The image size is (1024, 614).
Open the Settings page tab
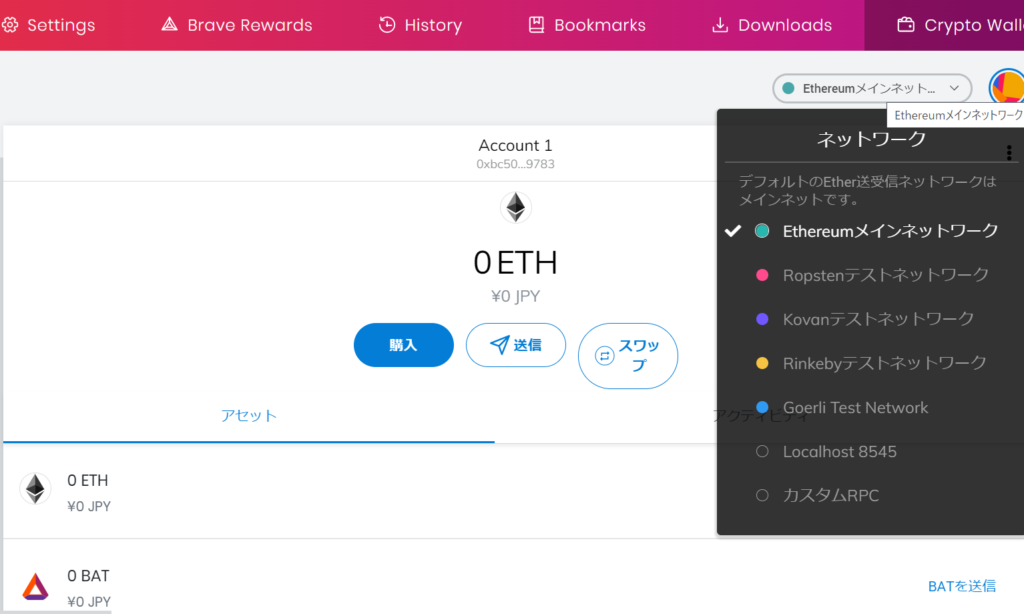49,25
